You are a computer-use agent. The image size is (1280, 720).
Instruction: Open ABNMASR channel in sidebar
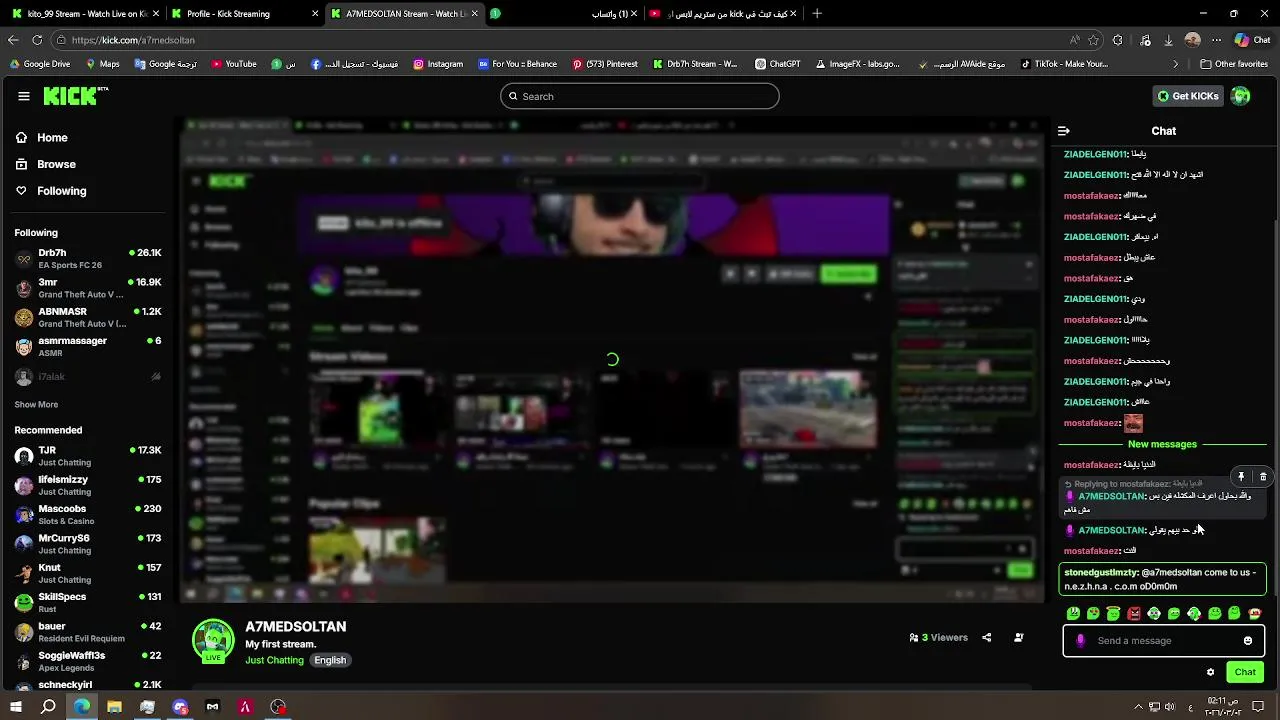(88, 317)
